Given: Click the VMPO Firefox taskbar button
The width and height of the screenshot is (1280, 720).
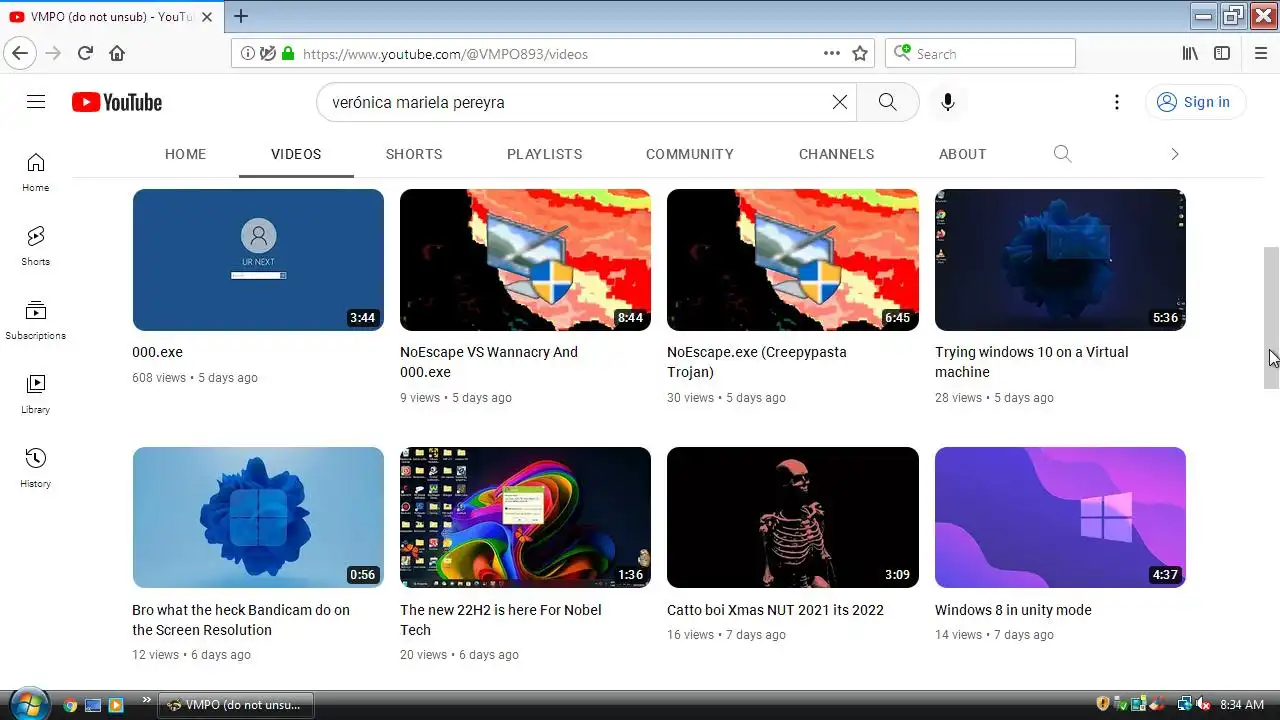Looking at the screenshot, I should click(x=236, y=705).
